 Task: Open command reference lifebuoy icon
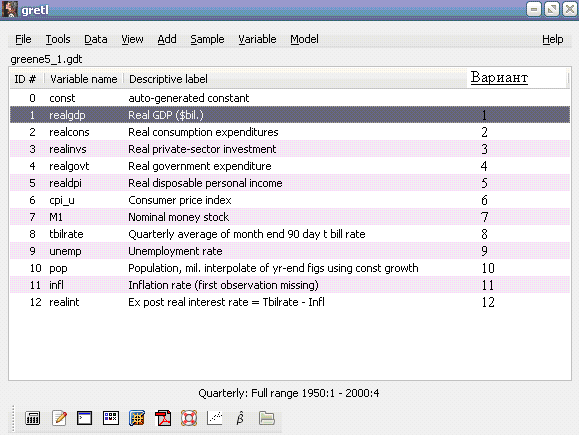click(189, 418)
